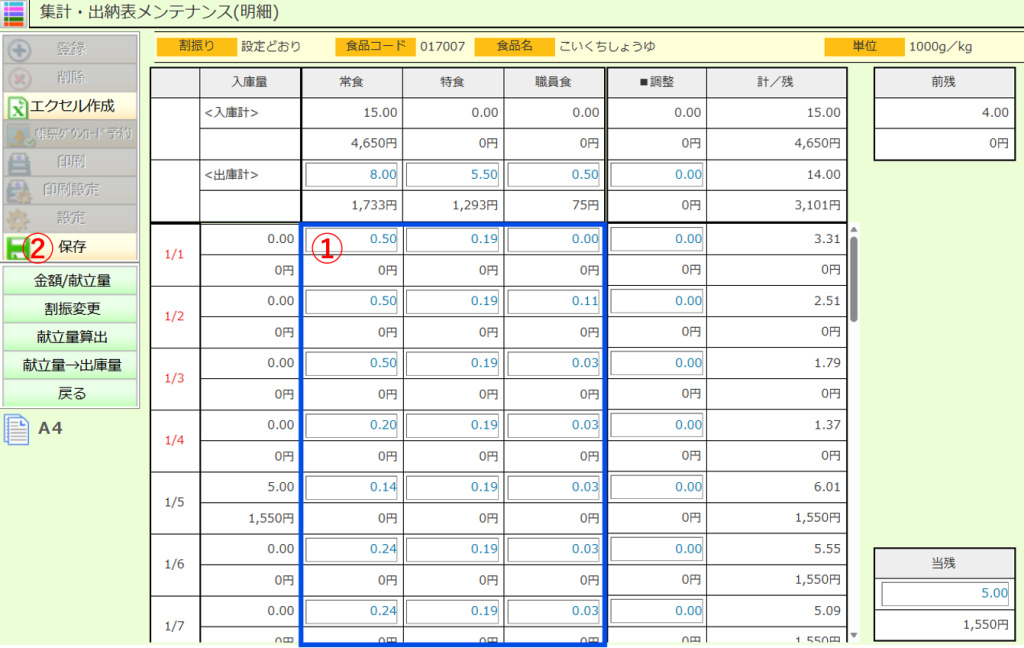Go back with the 戻る button
Screen dimensions: 1024x648
[71, 393]
